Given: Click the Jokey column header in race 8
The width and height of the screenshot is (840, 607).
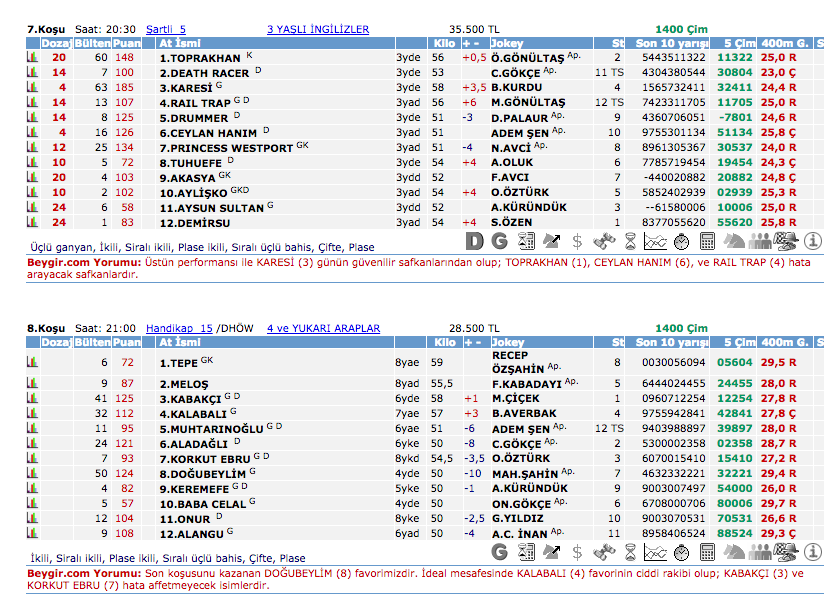Looking at the screenshot, I should pyautogui.click(x=507, y=342).
